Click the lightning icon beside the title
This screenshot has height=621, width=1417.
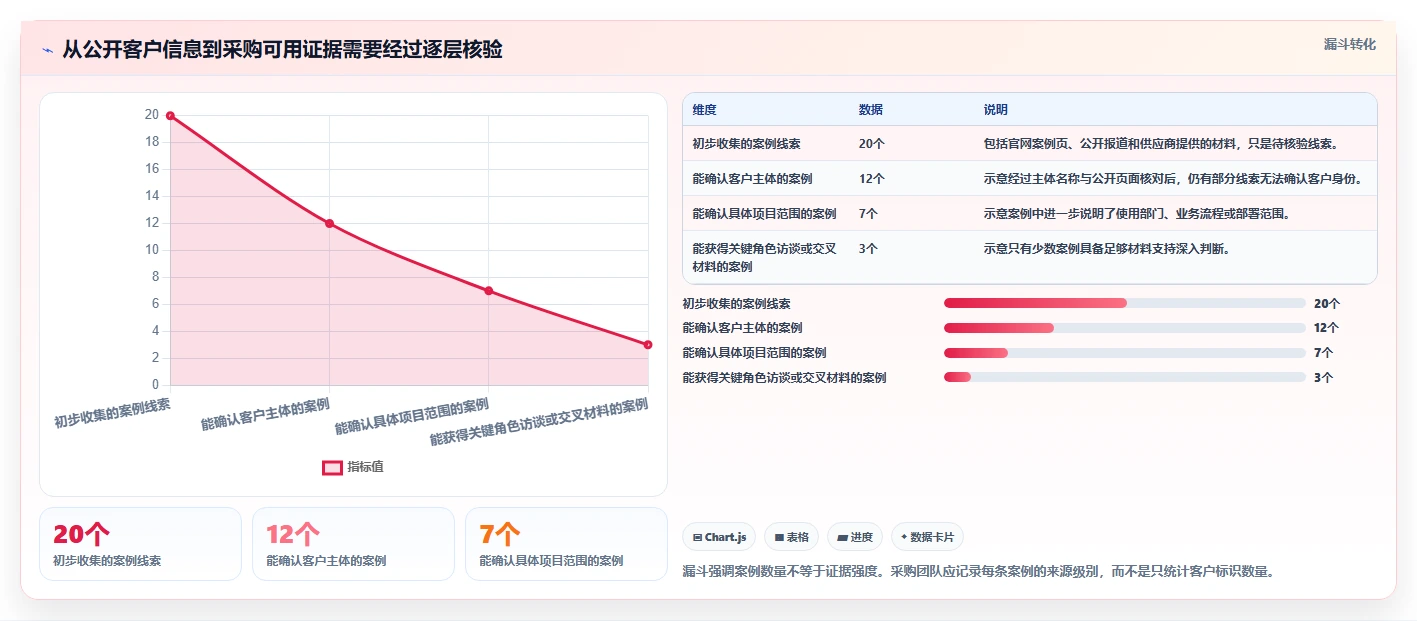[48, 50]
